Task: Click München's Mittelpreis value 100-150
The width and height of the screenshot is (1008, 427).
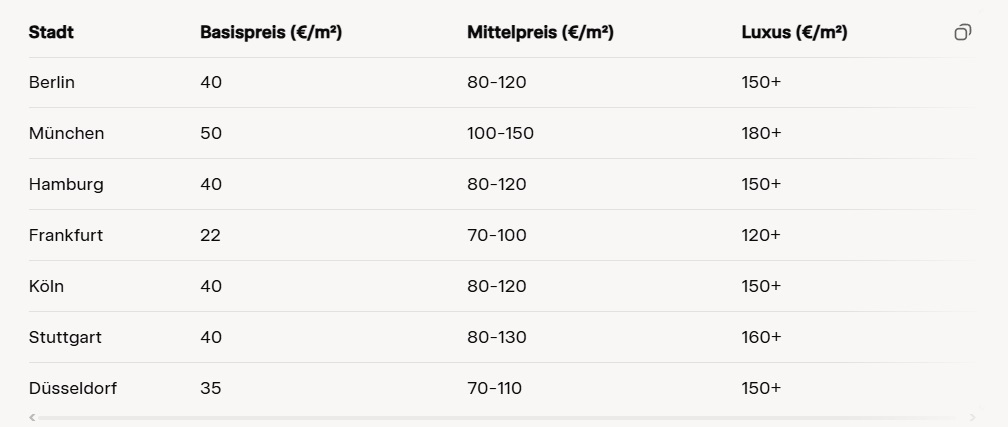Action: click(x=500, y=133)
